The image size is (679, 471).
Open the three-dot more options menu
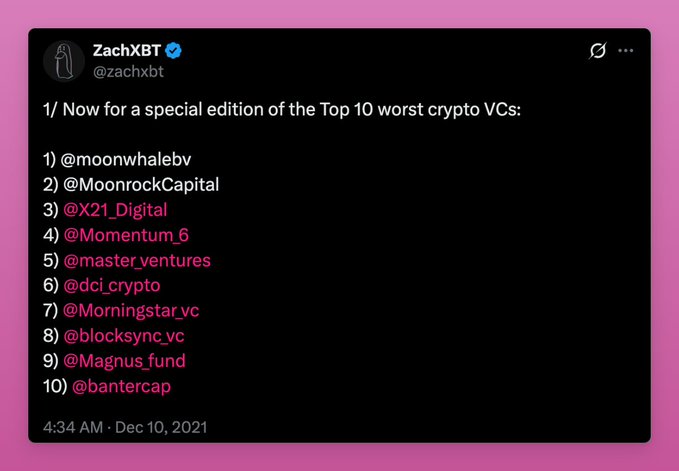[626, 51]
